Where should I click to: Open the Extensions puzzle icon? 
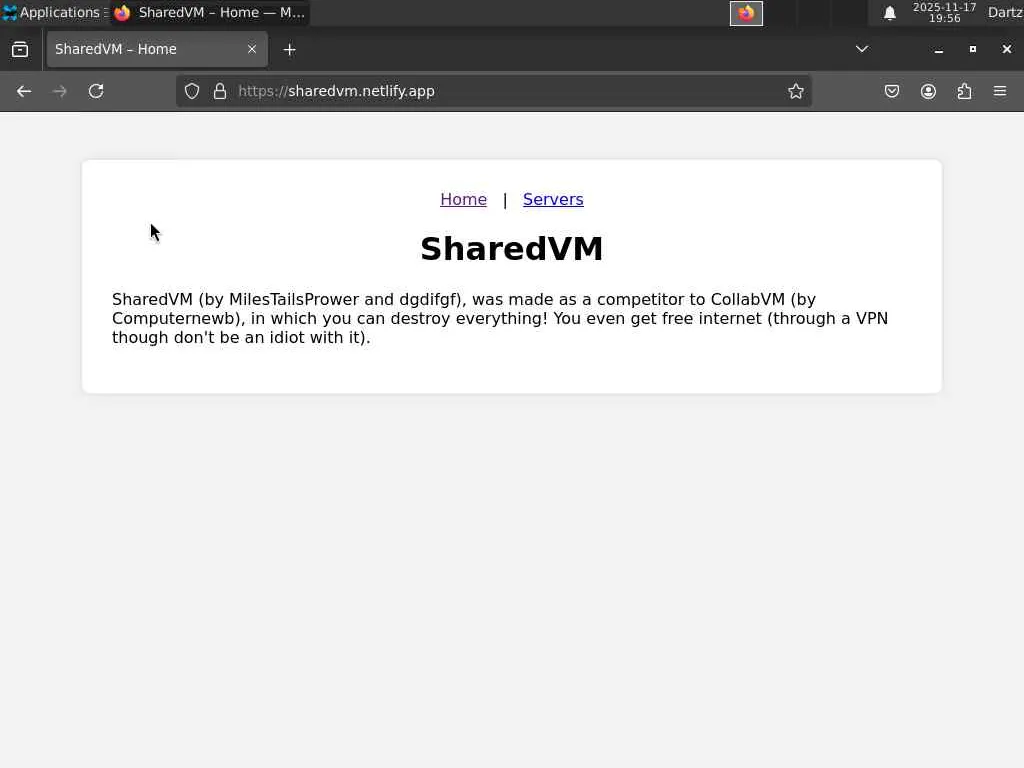(x=964, y=91)
